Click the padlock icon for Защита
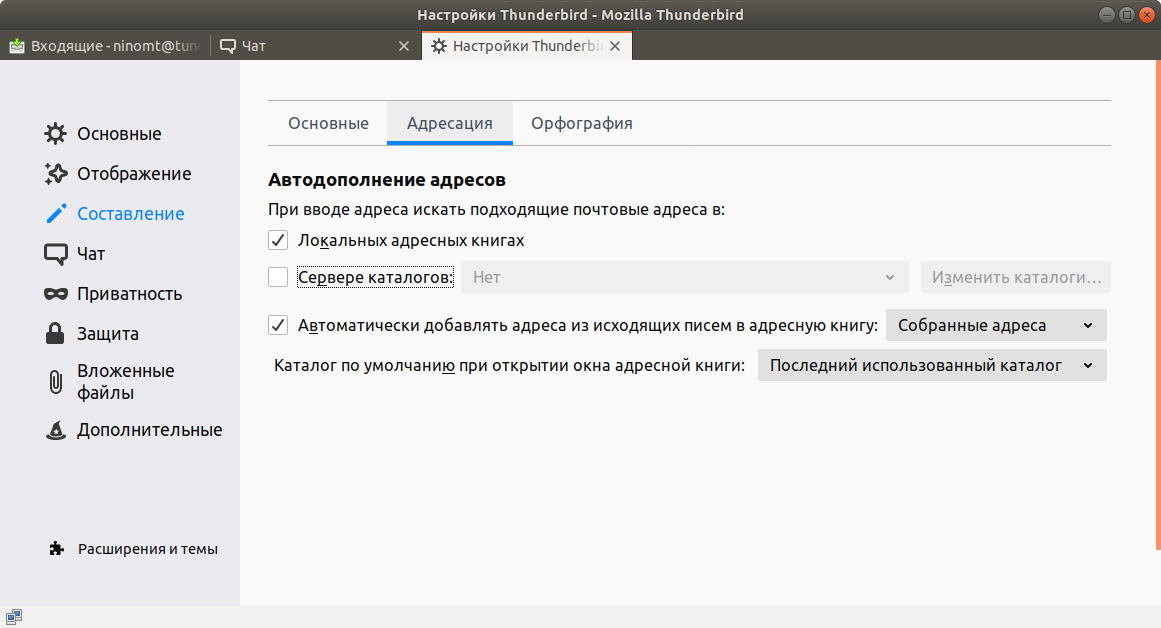Screen dimensions: 1161x628 pyautogui.click(x=56, y=334)
